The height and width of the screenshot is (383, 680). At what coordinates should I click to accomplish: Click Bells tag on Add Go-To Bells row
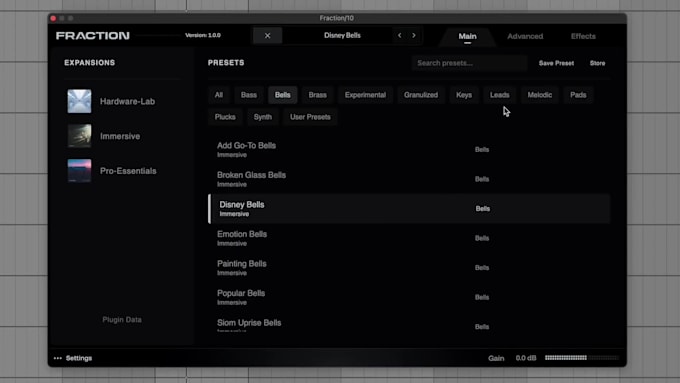482,150
